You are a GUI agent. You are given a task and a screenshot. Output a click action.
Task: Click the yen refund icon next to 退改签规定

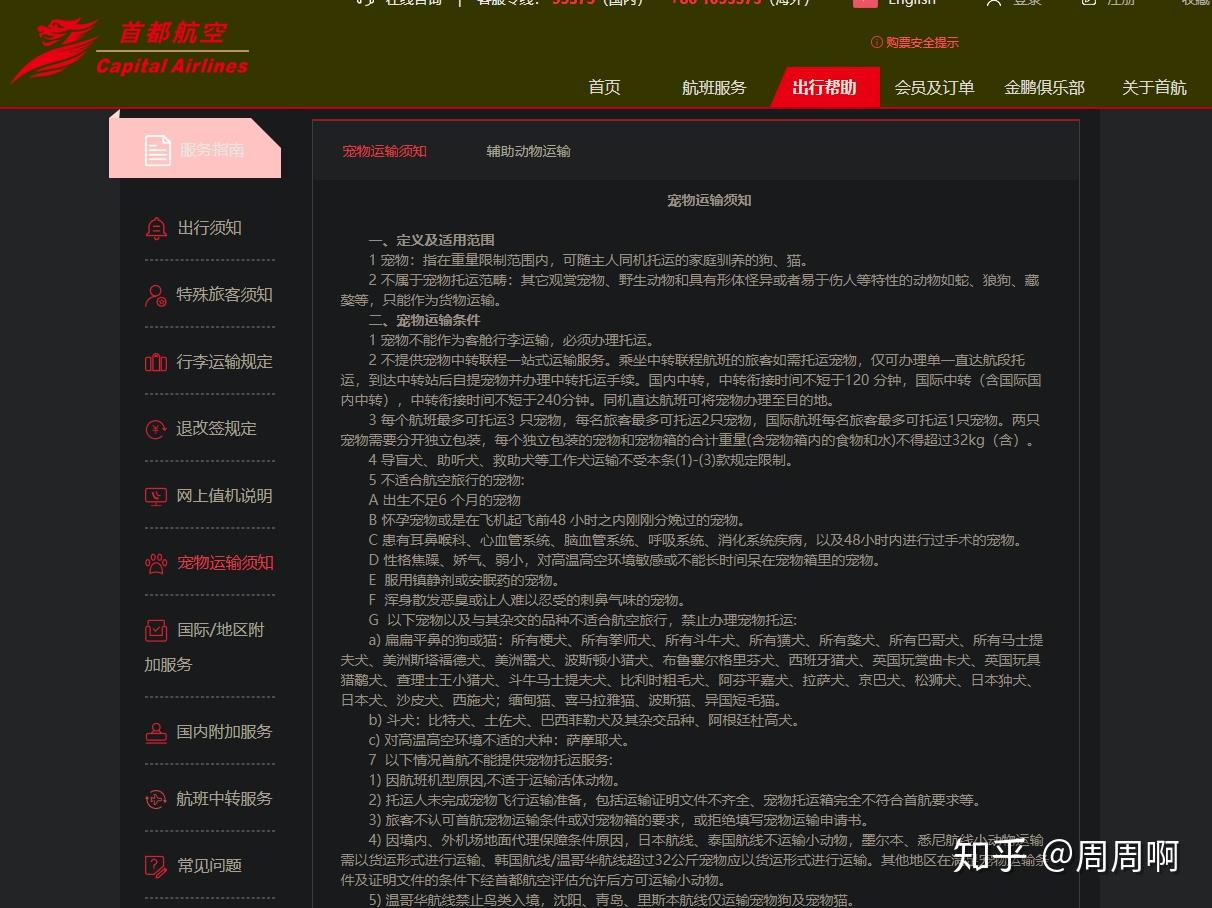click(x=156, y=429)
